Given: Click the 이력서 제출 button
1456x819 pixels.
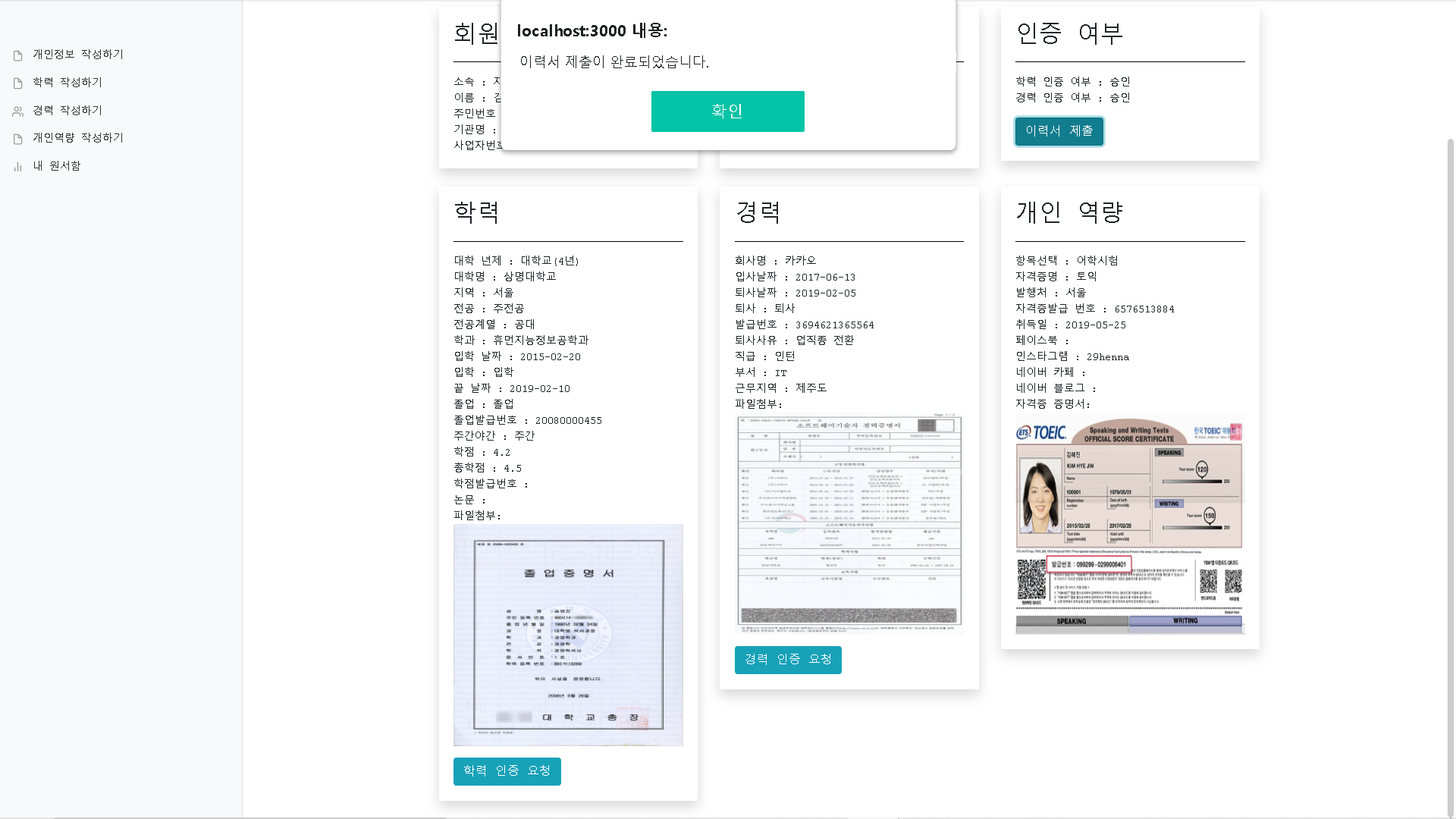Looking at the screenshot, I should coord(1059,131).
